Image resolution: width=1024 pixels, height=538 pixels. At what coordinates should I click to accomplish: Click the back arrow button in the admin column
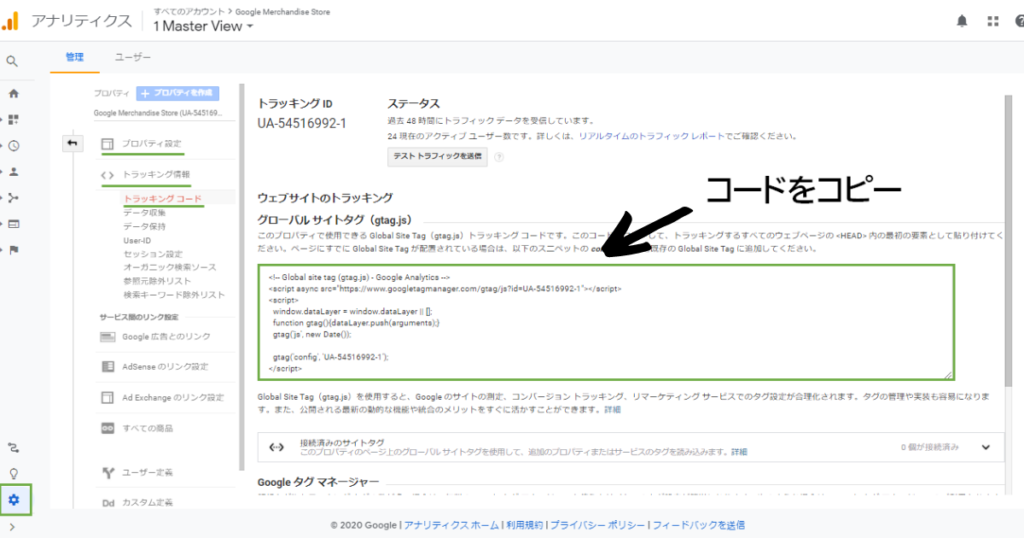pos(72,143)
